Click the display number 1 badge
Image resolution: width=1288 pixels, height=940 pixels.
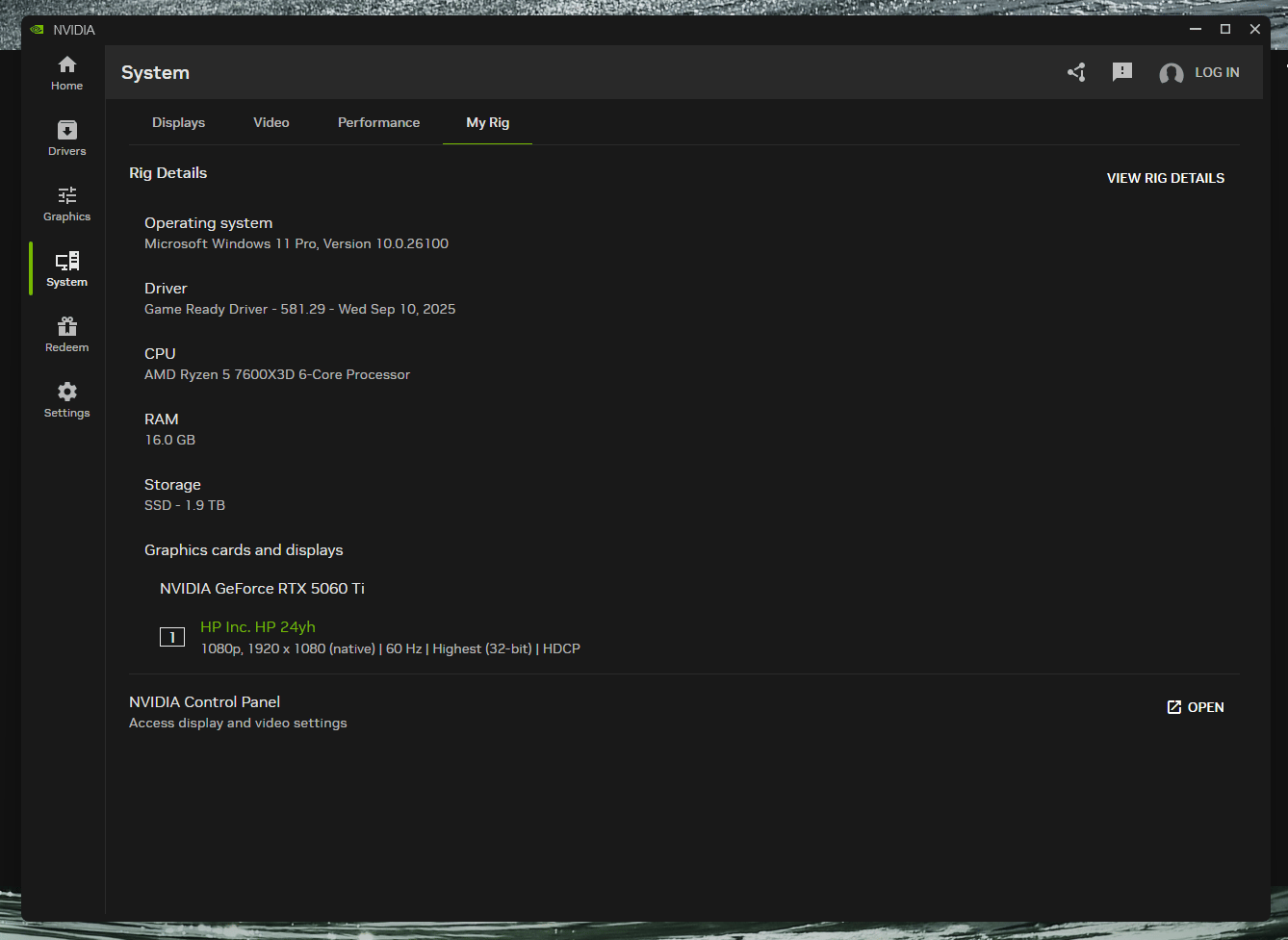click(x=172, y=637)
